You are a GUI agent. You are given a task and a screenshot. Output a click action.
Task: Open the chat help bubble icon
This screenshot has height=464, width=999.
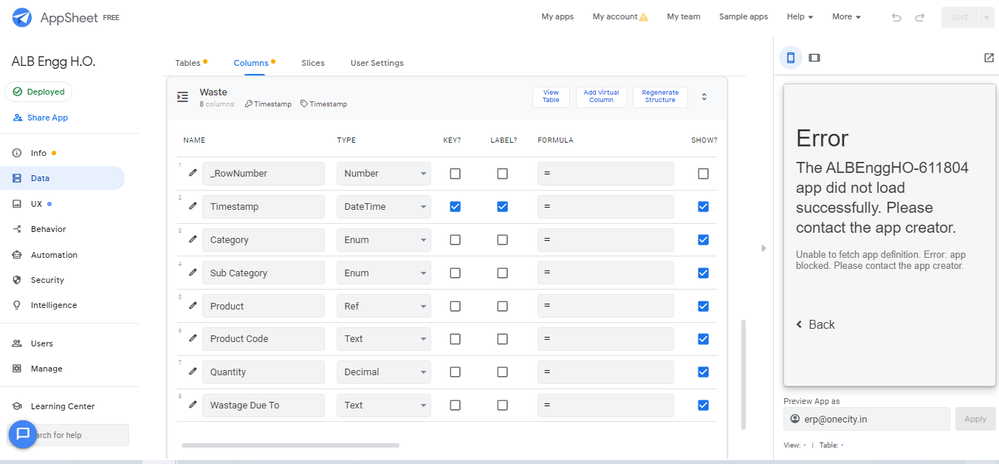(x=23, y=434)
